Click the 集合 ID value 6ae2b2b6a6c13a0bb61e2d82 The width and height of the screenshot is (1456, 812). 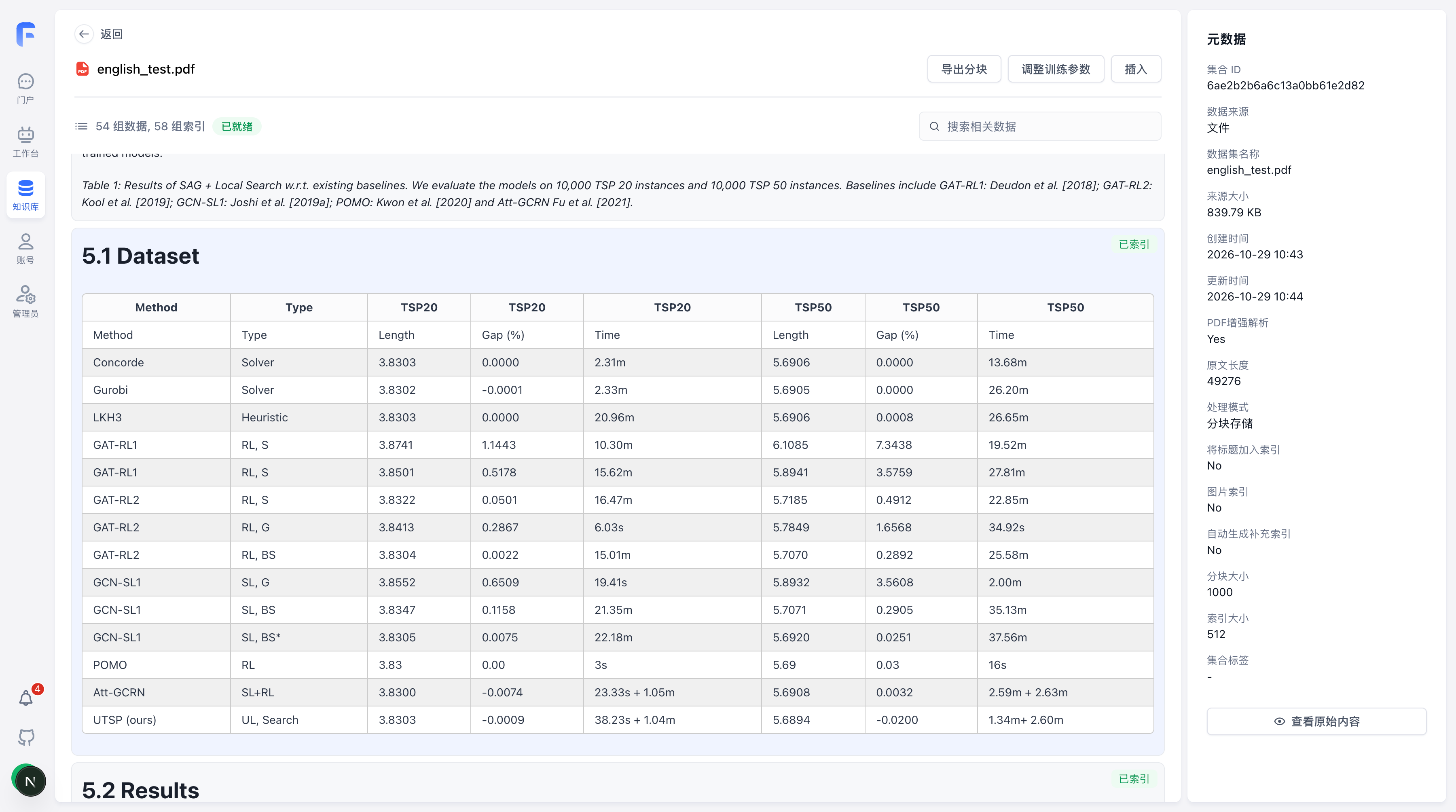[x=1285, y=85]
